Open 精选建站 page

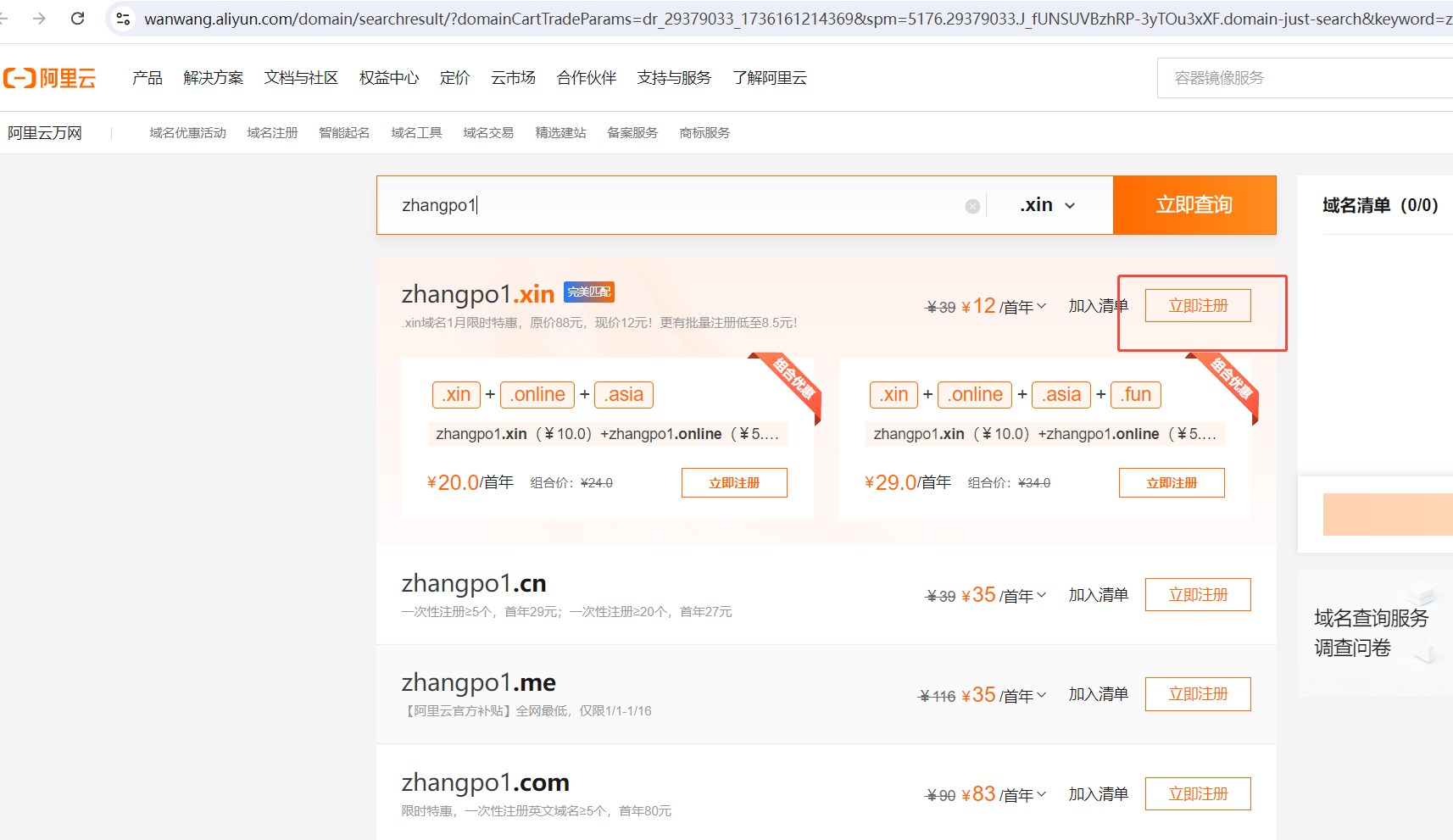click(561, 133)
